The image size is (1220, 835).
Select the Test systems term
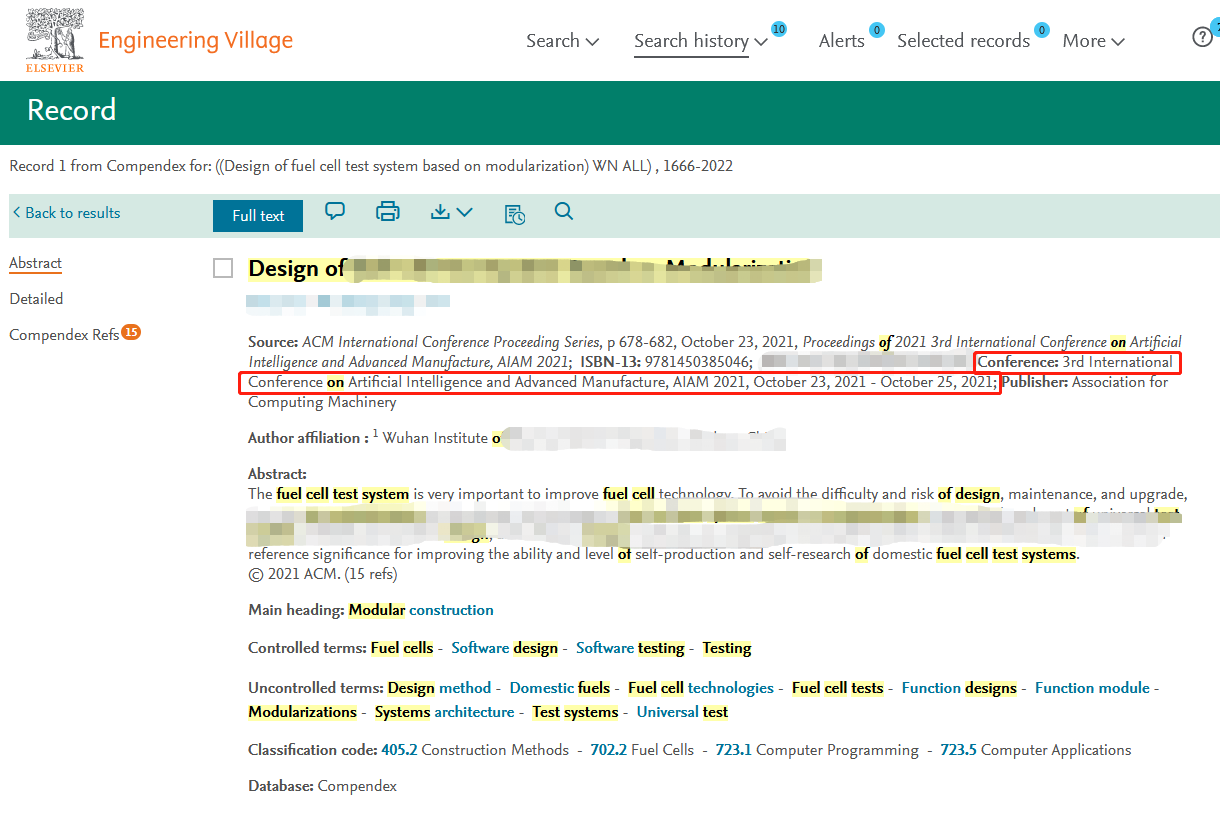(x=575, y=712)
